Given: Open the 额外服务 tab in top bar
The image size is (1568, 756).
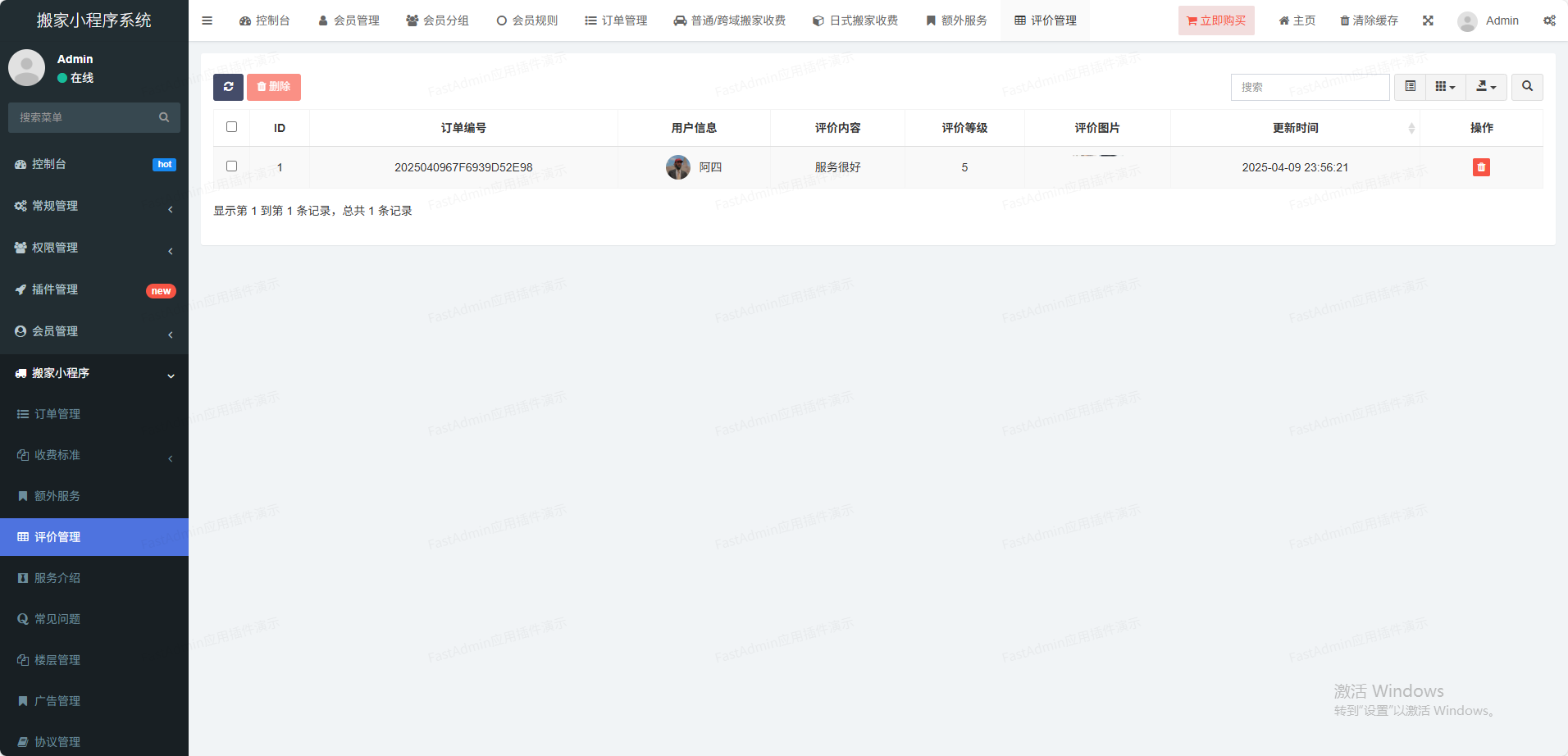Looking at the screenshot, I should pos(956,20).
